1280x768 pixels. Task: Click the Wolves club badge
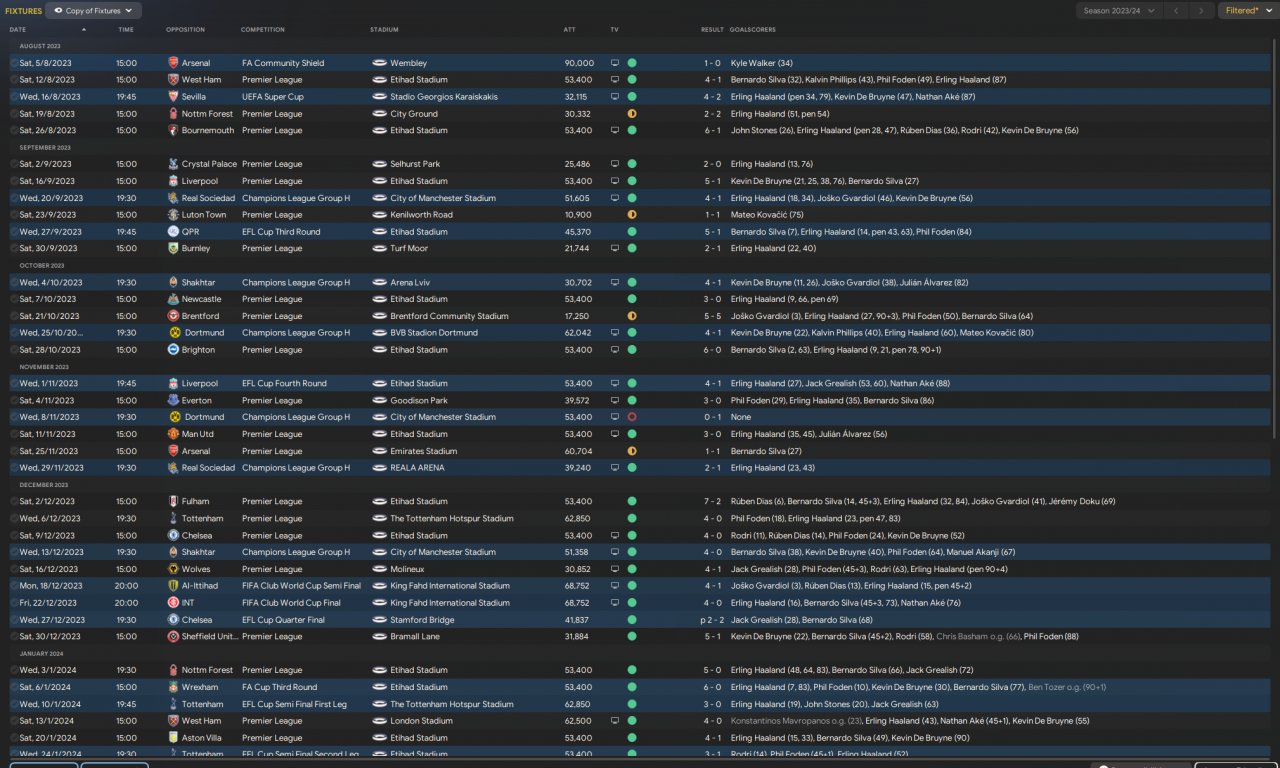173,569
